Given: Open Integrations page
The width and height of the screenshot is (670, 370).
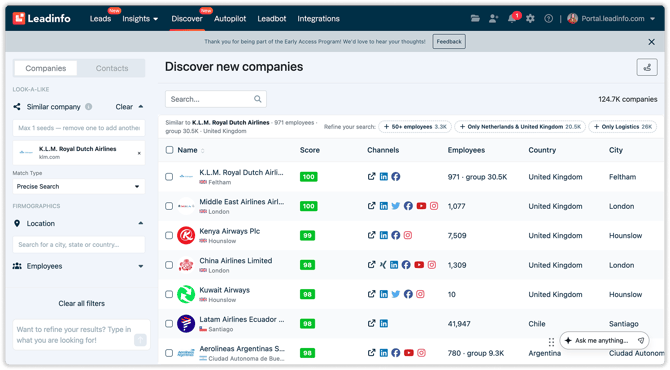Looking at the screenshot, I should click(318, 19).
